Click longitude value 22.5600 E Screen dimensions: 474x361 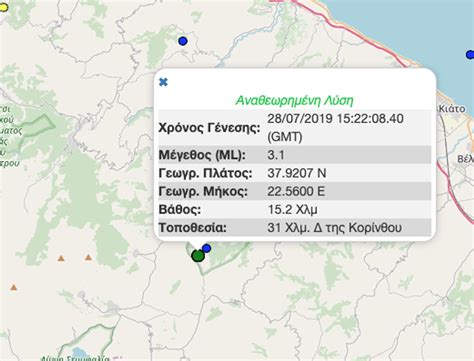pyautogui.click(x=296, y=191)
